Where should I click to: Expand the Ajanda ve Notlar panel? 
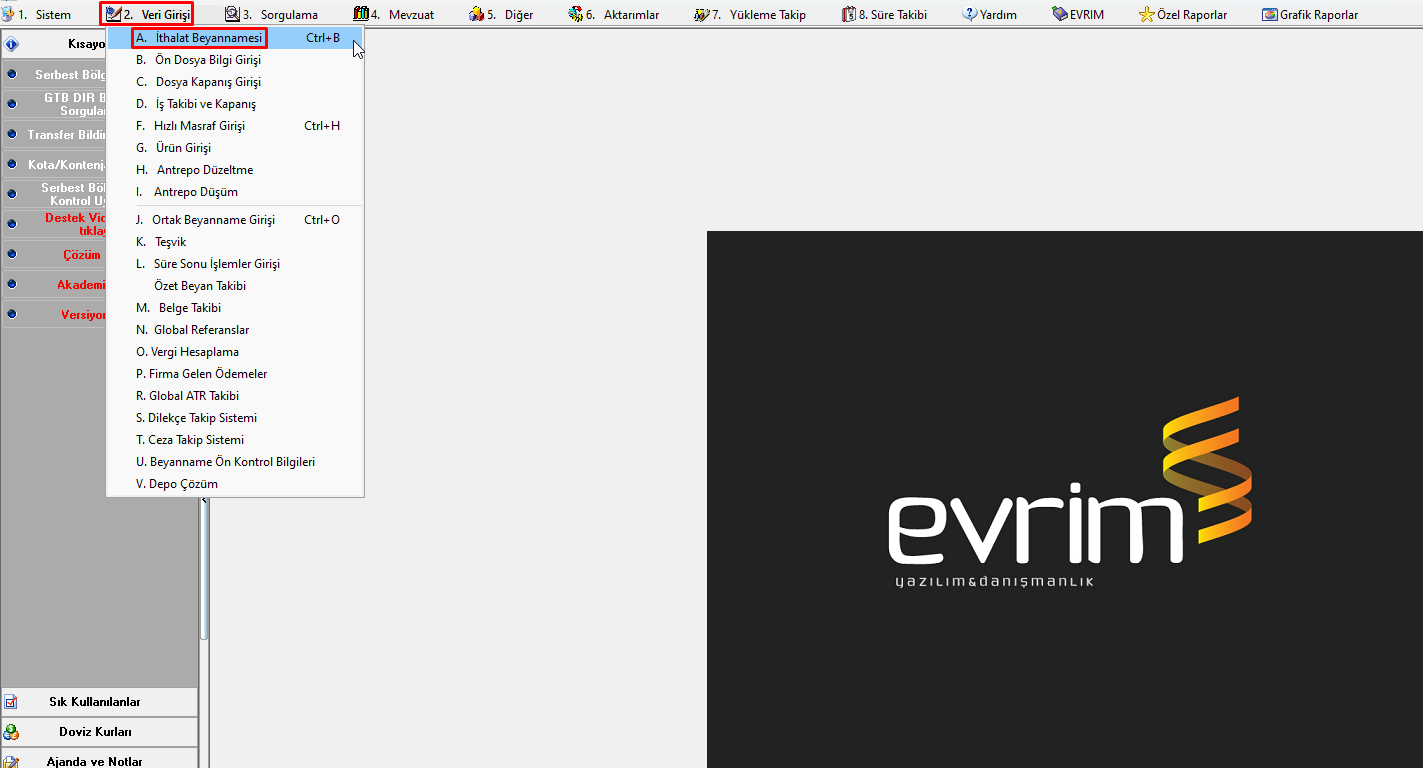pos(99,759)
